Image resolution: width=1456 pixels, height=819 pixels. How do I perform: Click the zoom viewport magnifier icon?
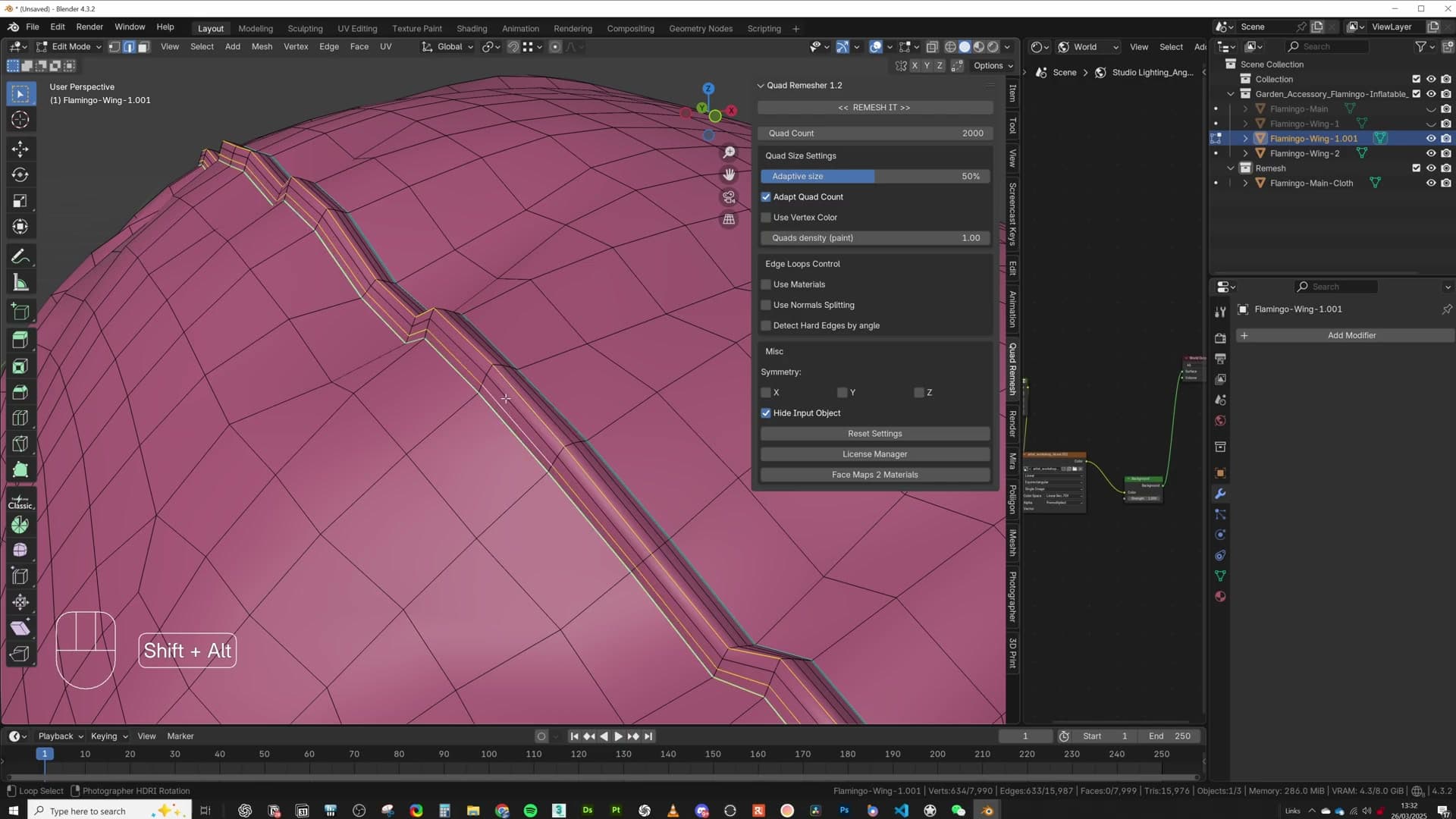click(729, 152)
